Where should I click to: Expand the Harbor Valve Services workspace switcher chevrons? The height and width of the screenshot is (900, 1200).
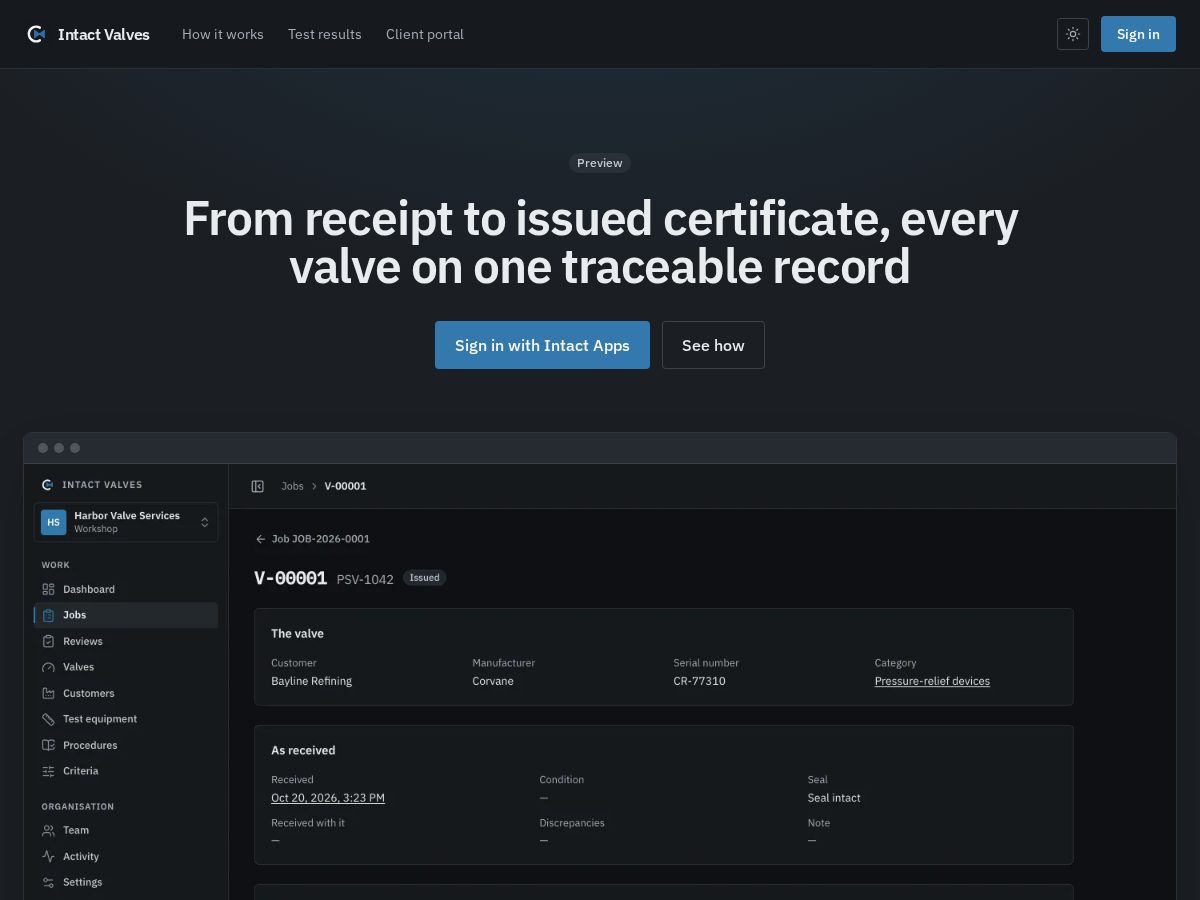pos(205,522)
